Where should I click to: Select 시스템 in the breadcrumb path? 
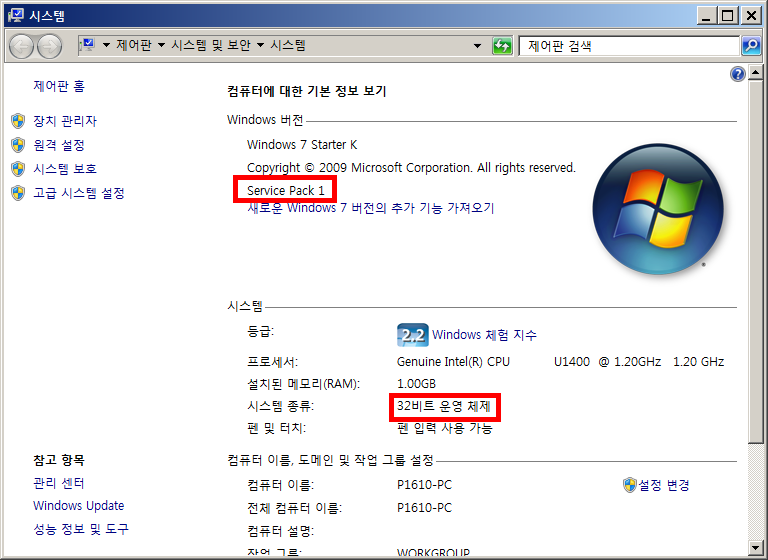point(288,46)
